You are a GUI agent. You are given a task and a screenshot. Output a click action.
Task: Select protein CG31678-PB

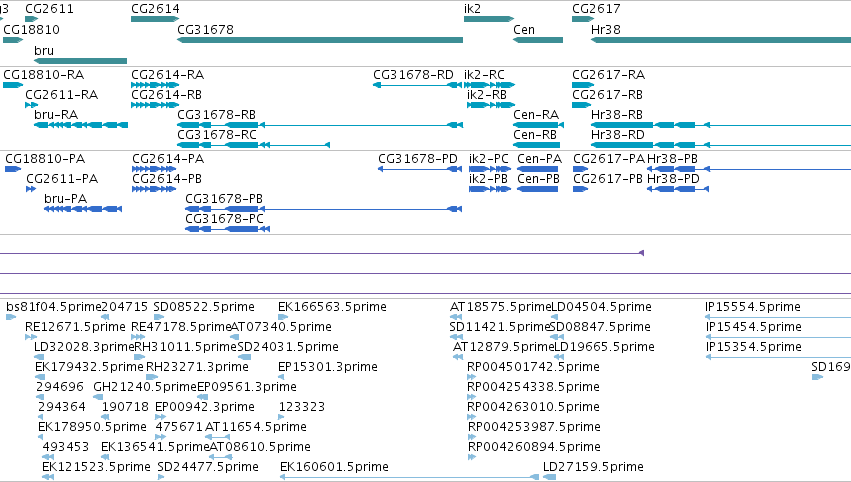pyautogui.click(x=323, y=210)
